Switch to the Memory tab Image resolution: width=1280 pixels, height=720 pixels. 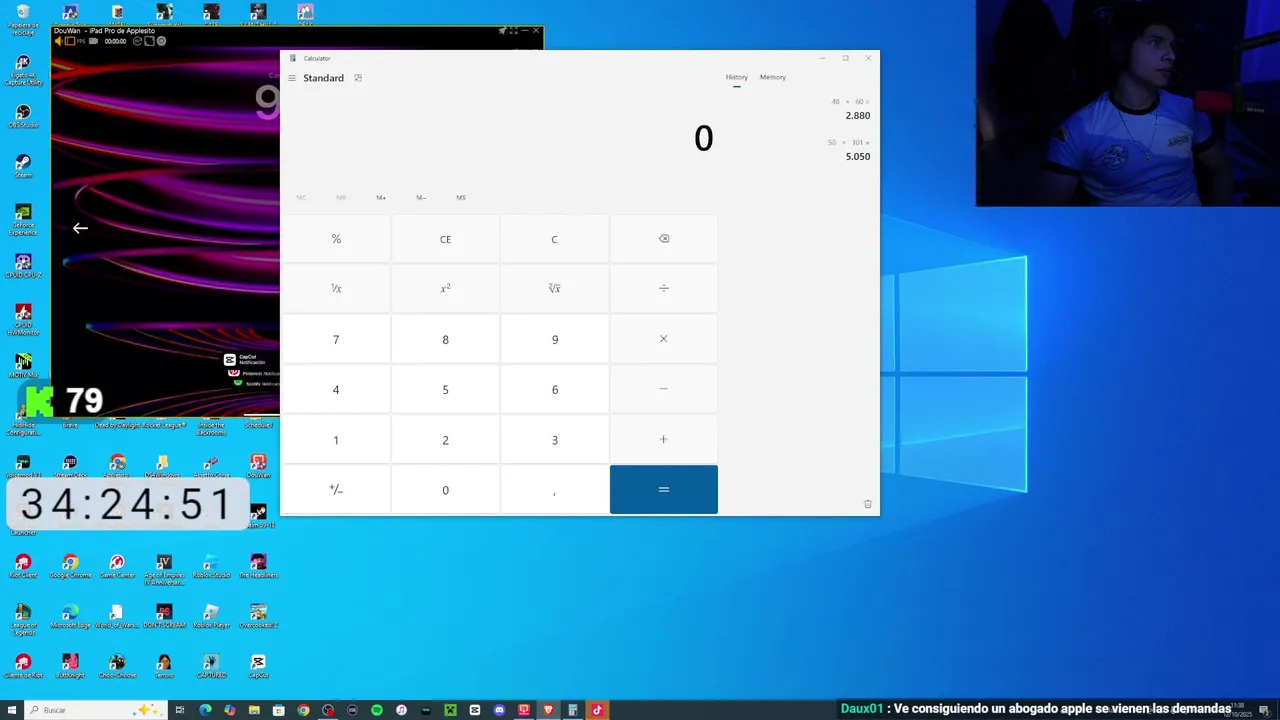773,77
